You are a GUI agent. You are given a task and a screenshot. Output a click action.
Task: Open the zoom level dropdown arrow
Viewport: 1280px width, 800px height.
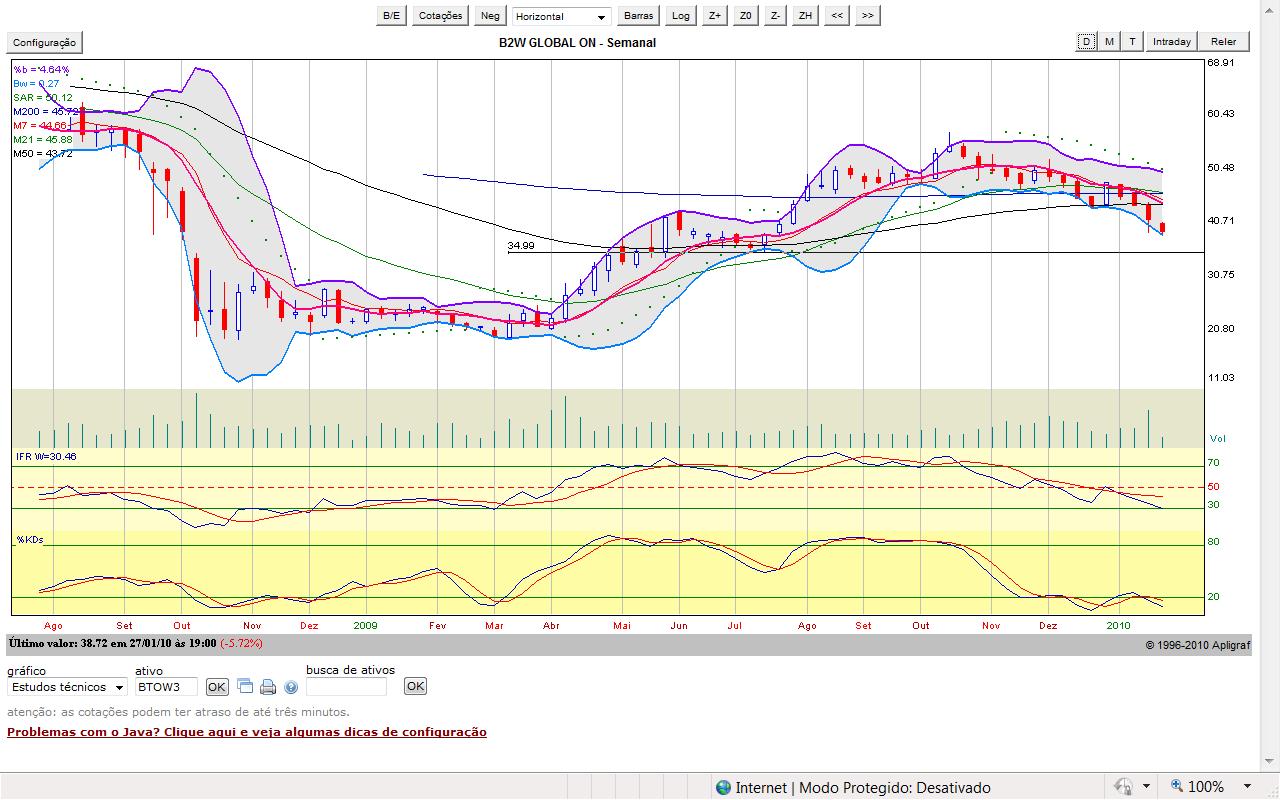tap(1247, 787)
